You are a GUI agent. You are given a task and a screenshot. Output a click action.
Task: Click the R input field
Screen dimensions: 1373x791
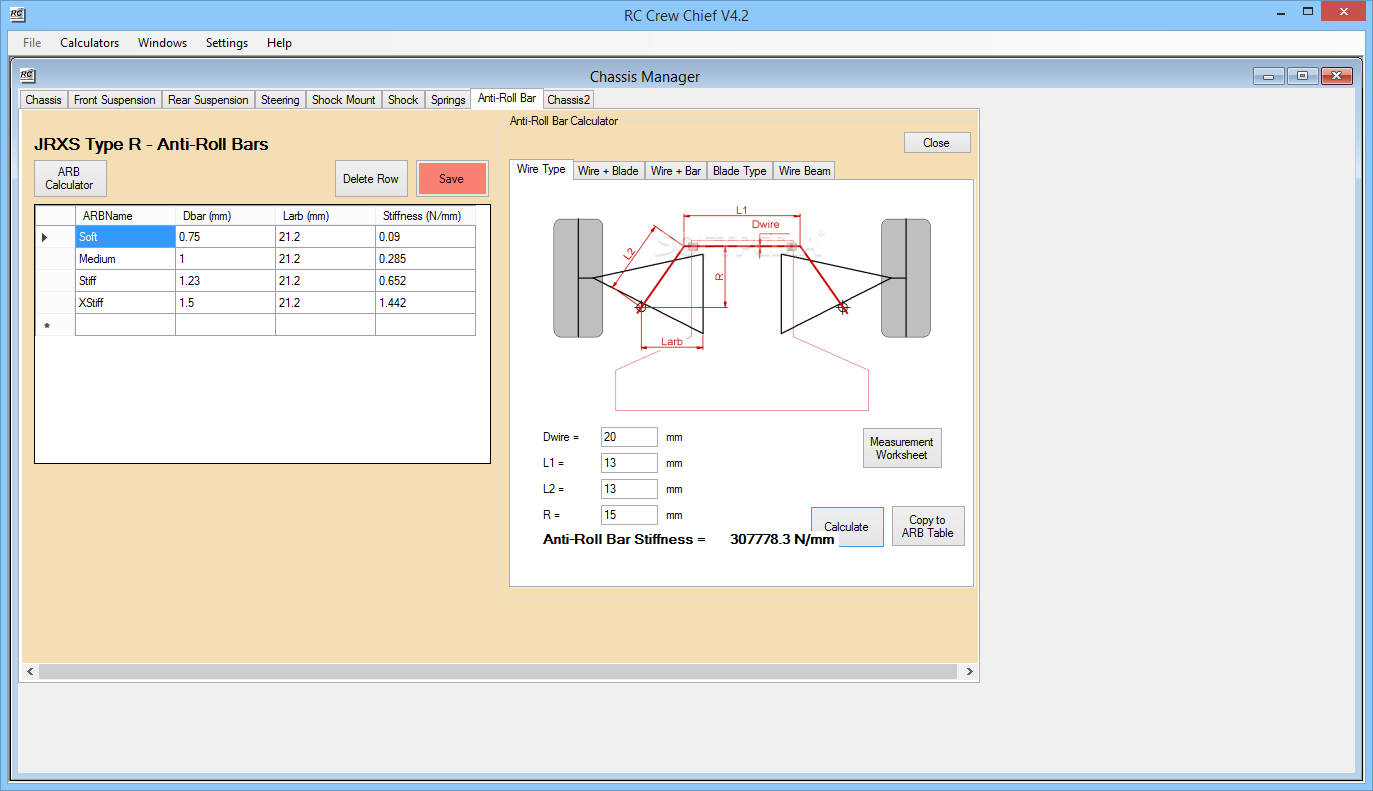click(629, 515)
